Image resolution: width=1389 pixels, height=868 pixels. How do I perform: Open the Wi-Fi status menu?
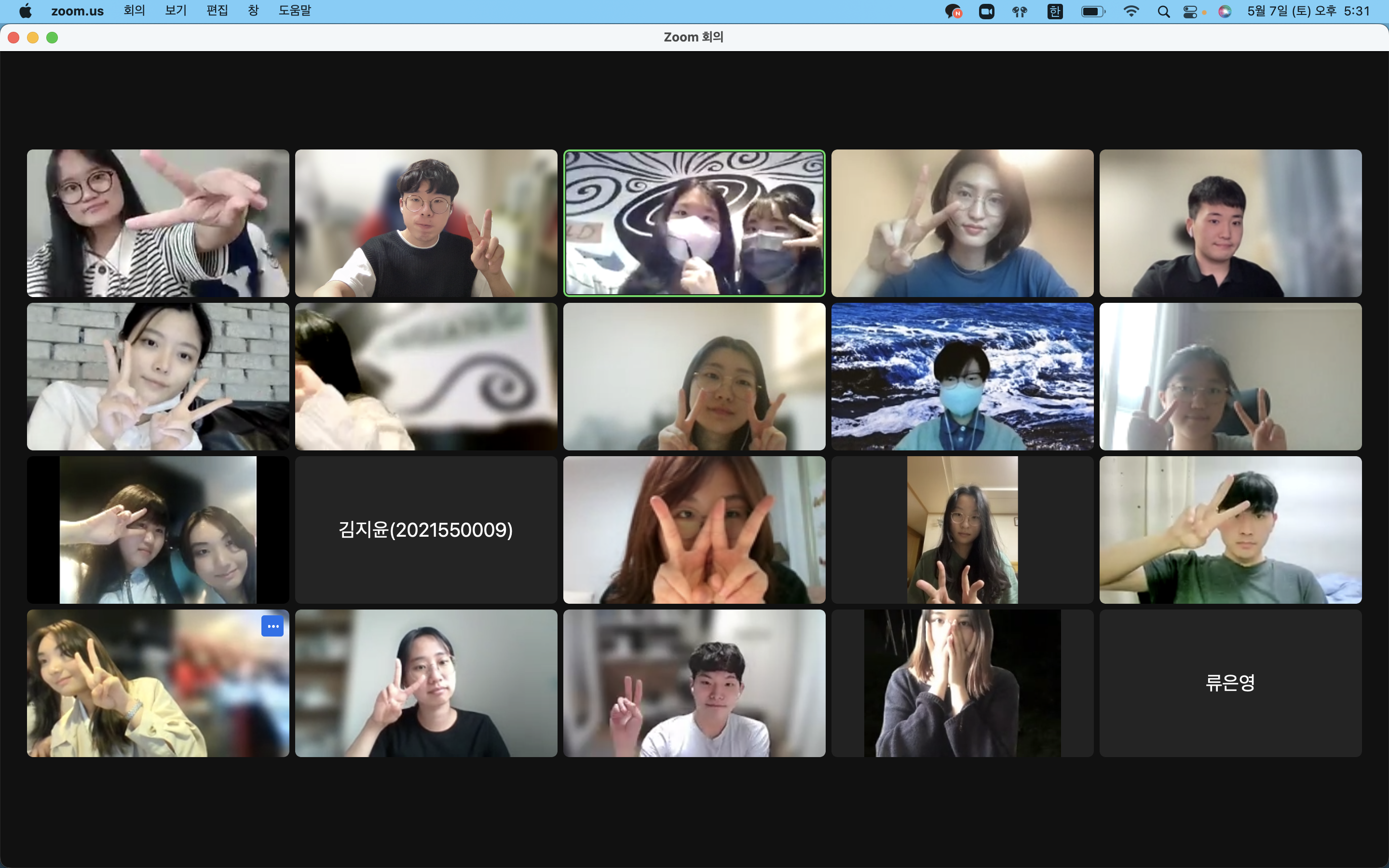pyautogui.click(x=1130, y=12)
